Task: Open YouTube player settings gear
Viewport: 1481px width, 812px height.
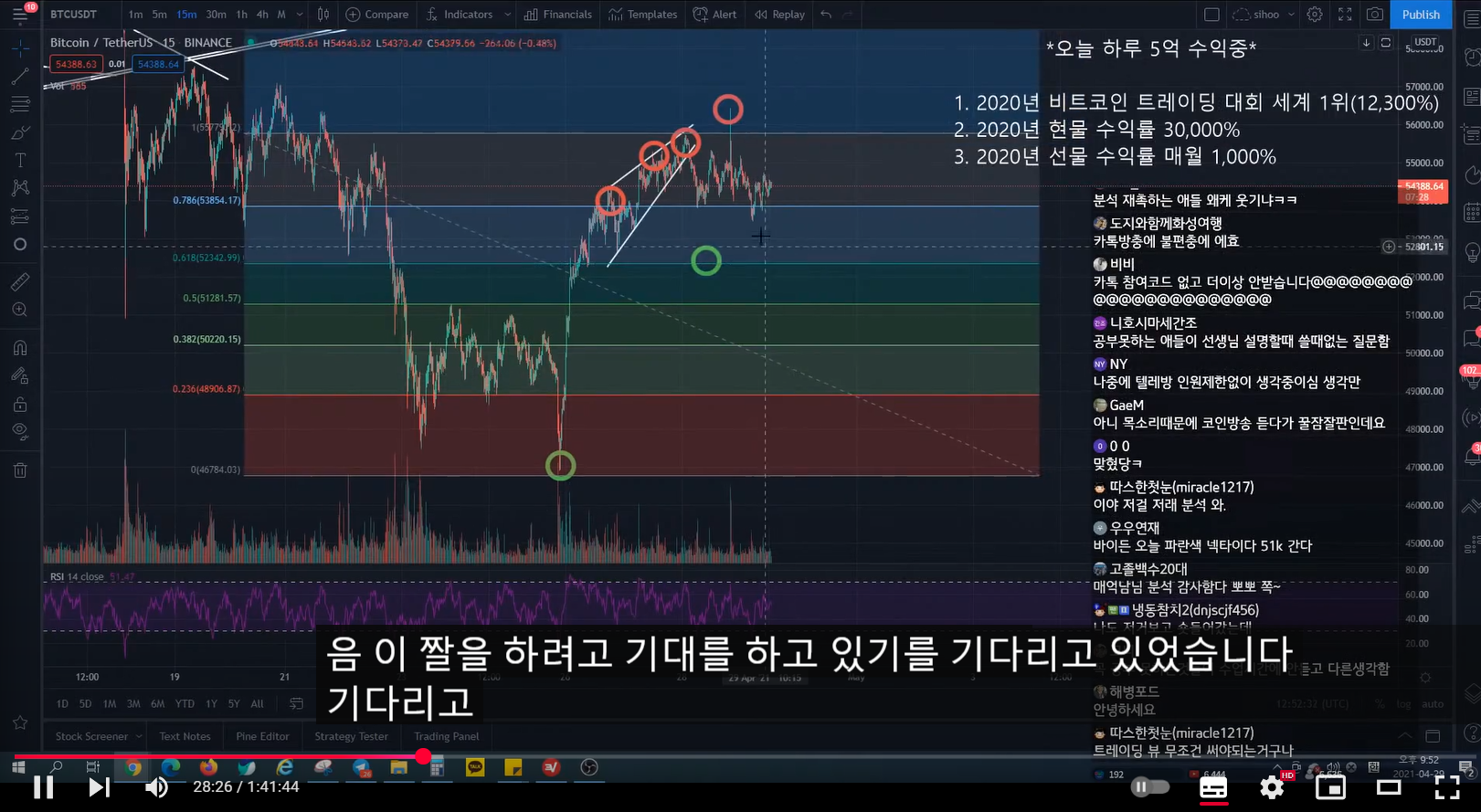Action: (1272, 787)
